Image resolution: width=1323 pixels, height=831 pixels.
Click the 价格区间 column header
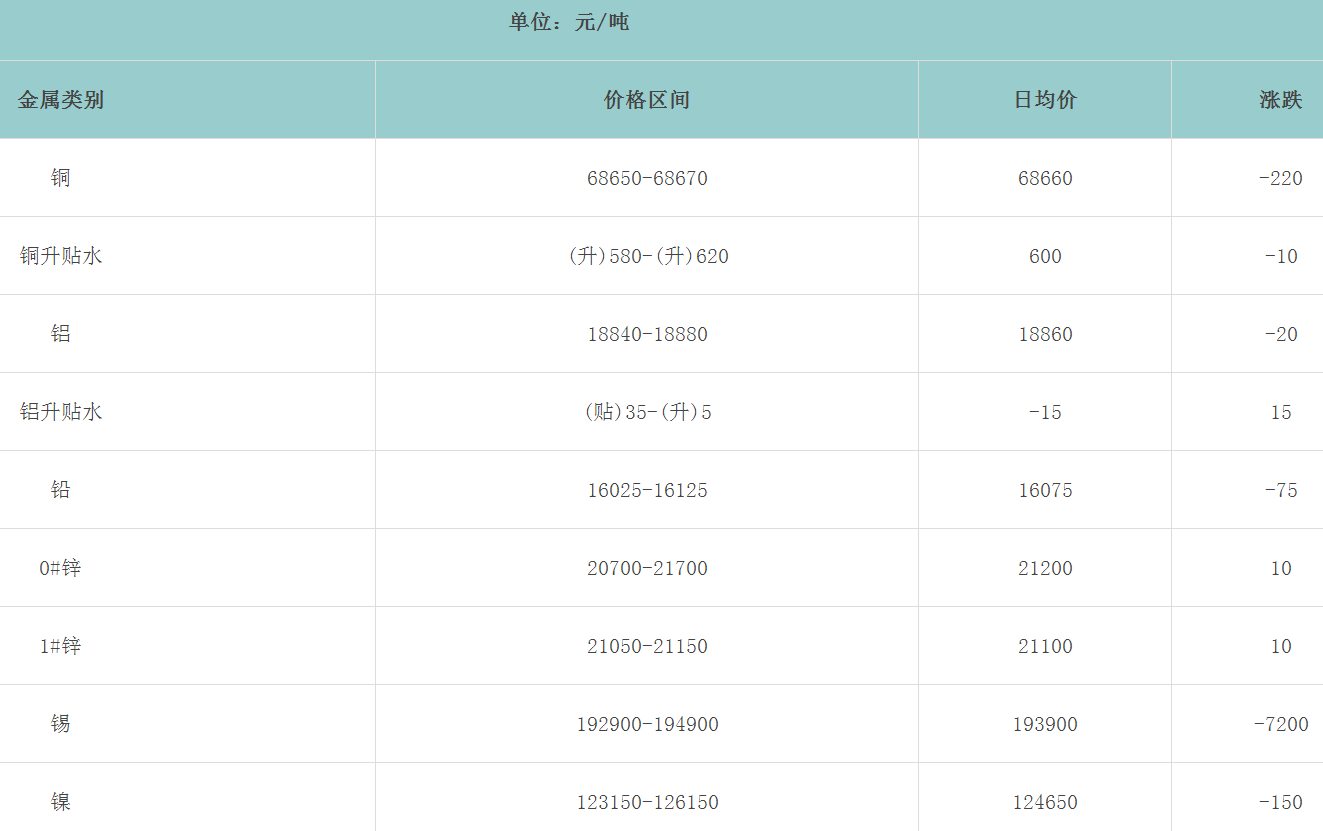647,100
